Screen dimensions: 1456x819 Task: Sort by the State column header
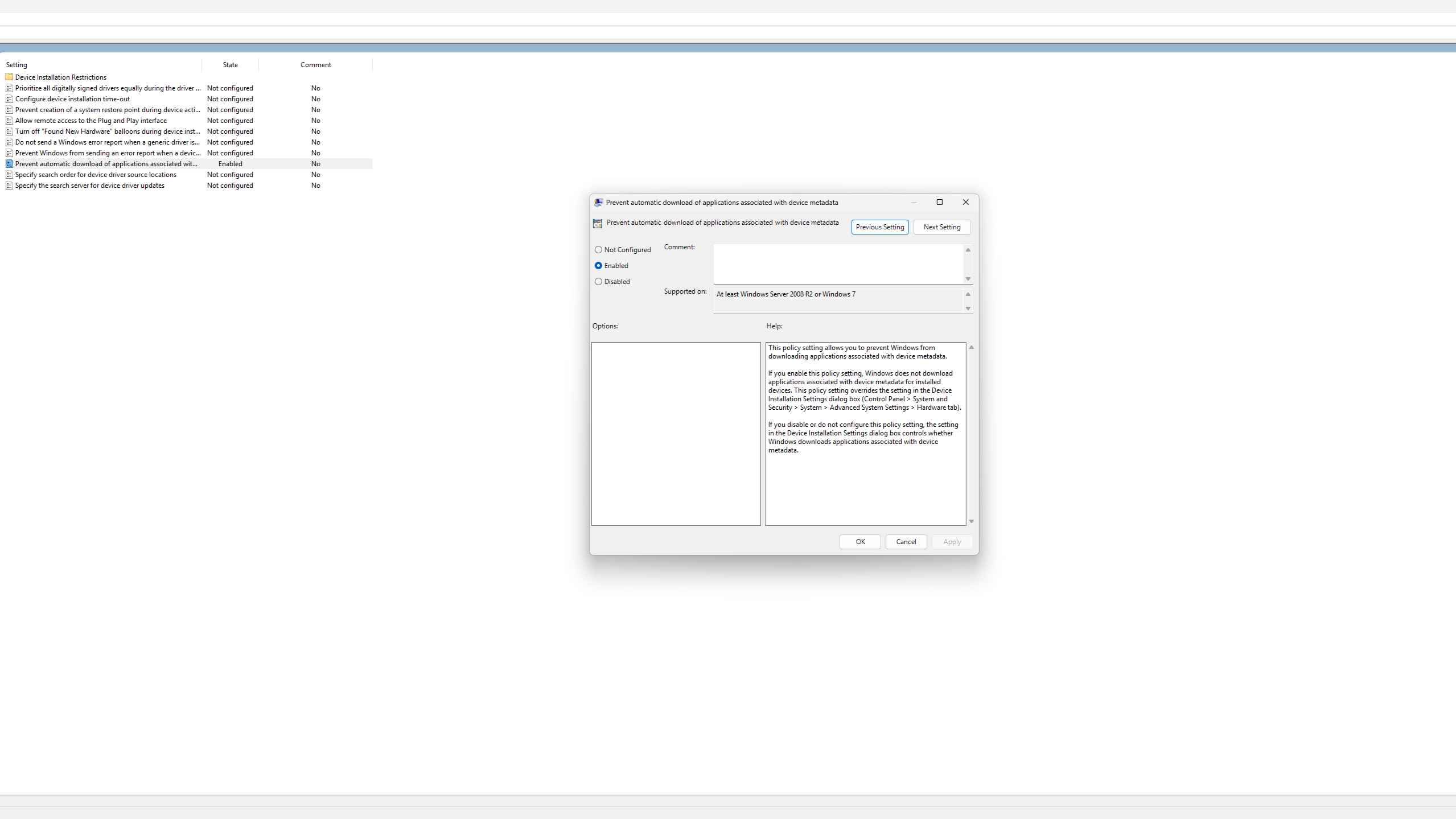click(231, 65)
